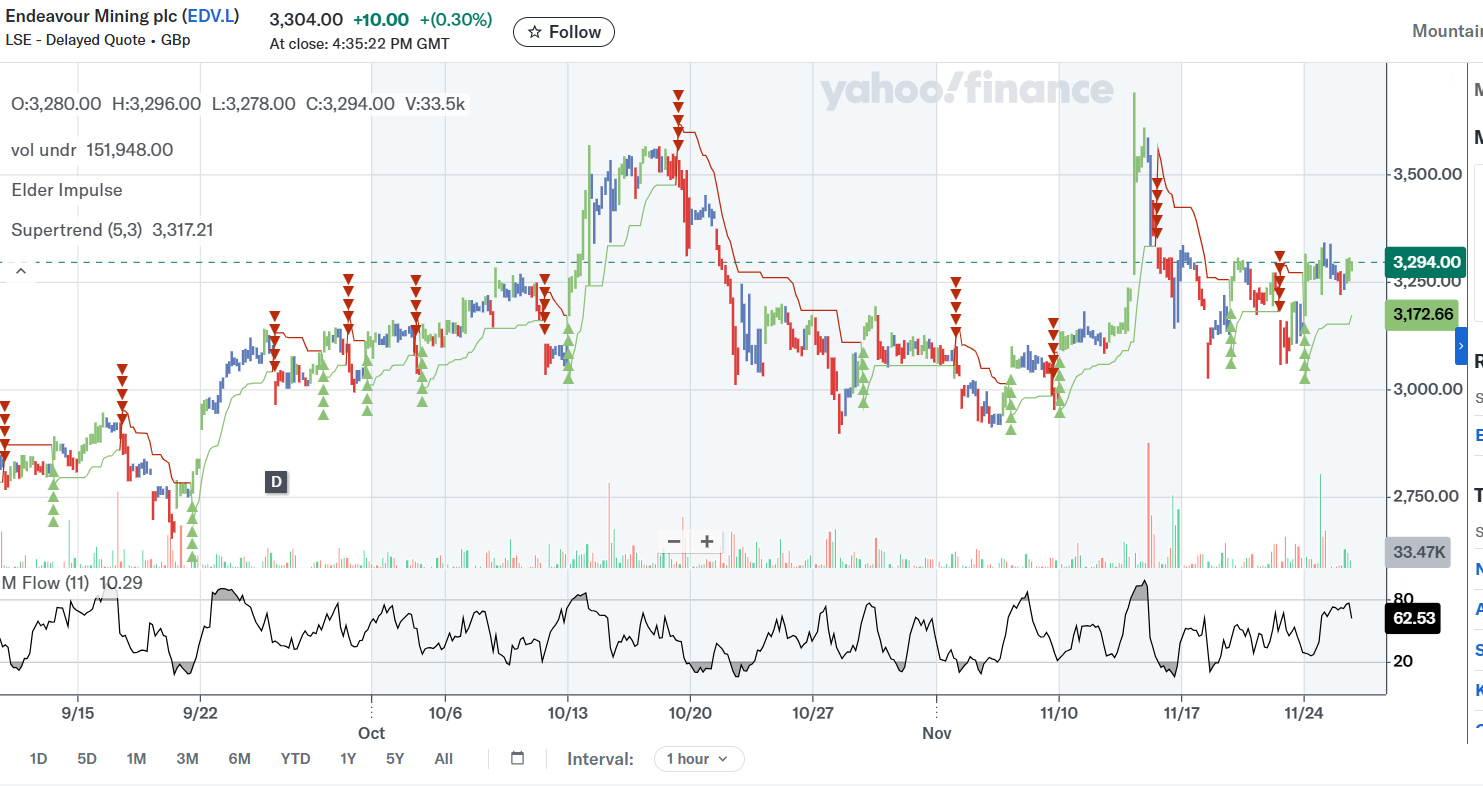The image size is (1483, 786).
Task: Click the star icon in the Follow button
Action: 536,32
